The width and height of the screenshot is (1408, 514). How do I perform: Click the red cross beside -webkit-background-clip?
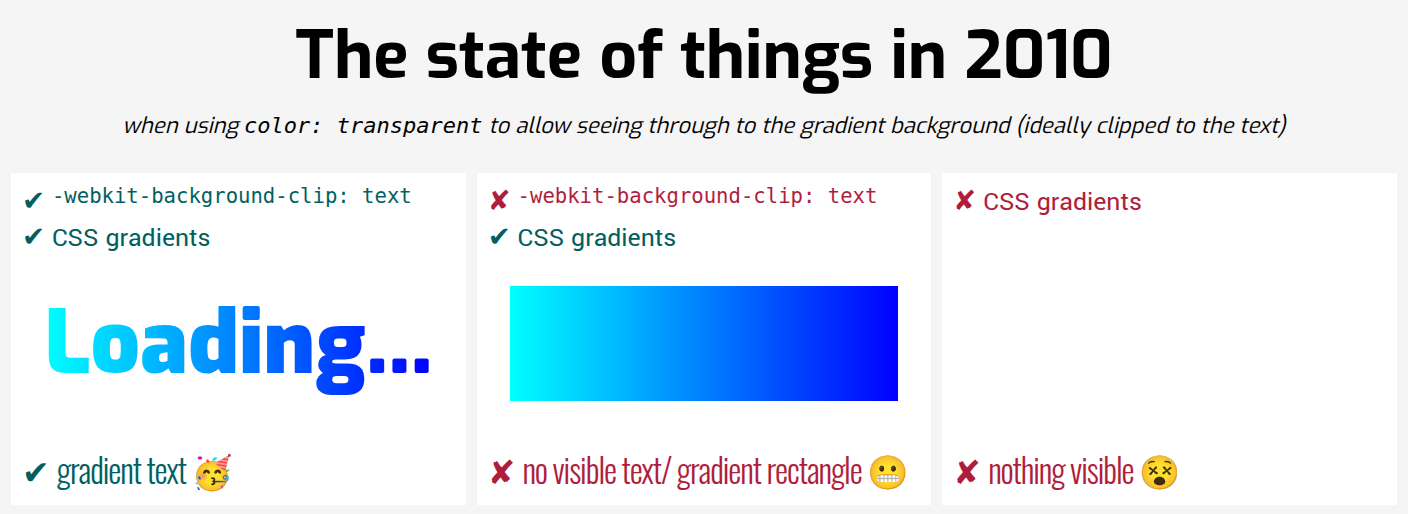point(499,200)
